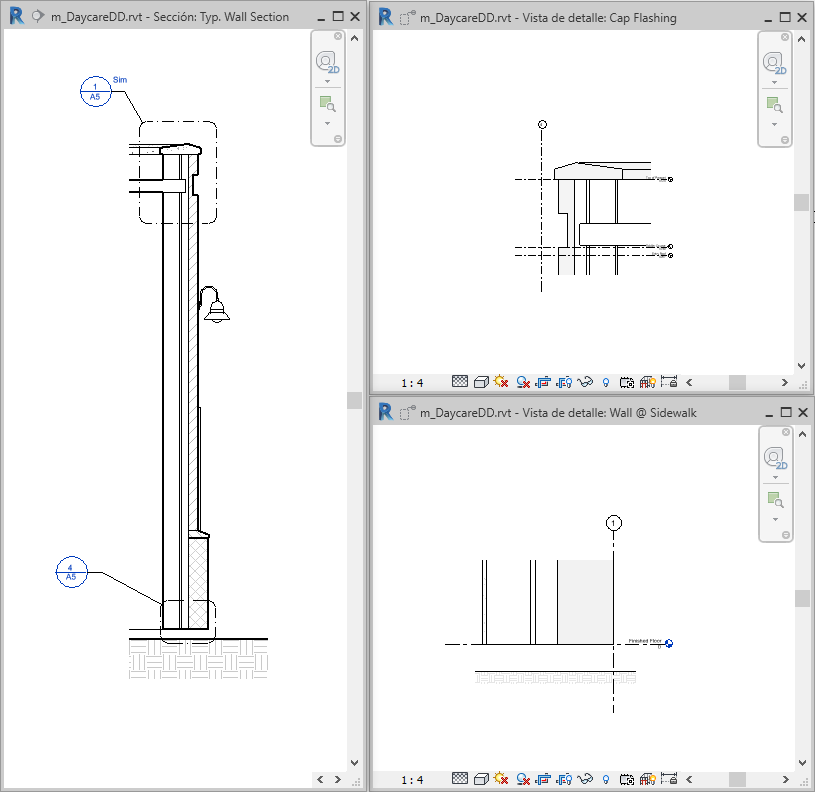Close navigation bar in Typ. Wall Section view
Image resolution: width=815 pixels, height=792 pixels.
click(338, 36)
